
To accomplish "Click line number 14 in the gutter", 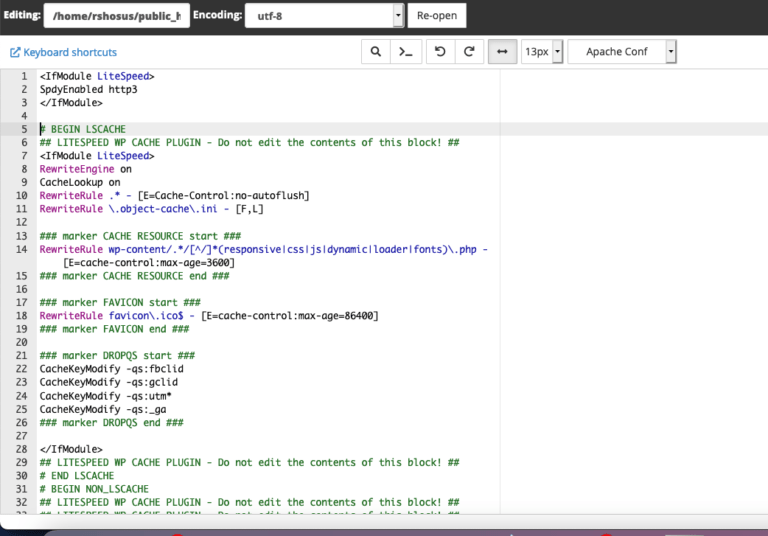I will [22, 249].
